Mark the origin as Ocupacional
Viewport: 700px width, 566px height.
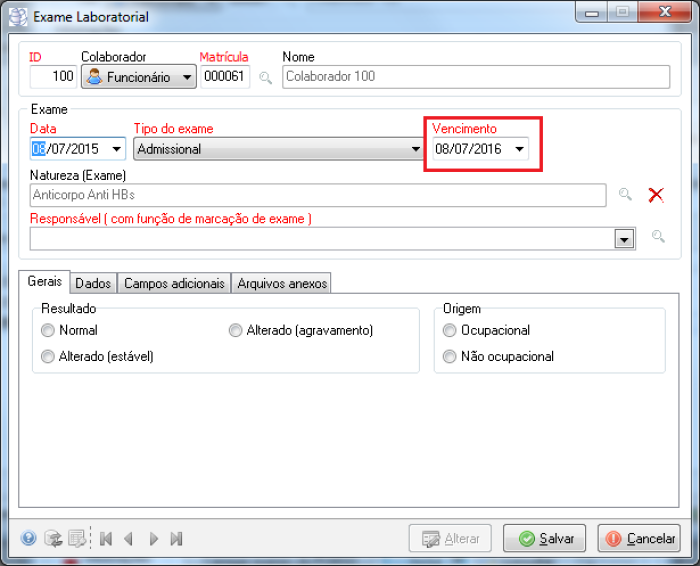point(449,330)
